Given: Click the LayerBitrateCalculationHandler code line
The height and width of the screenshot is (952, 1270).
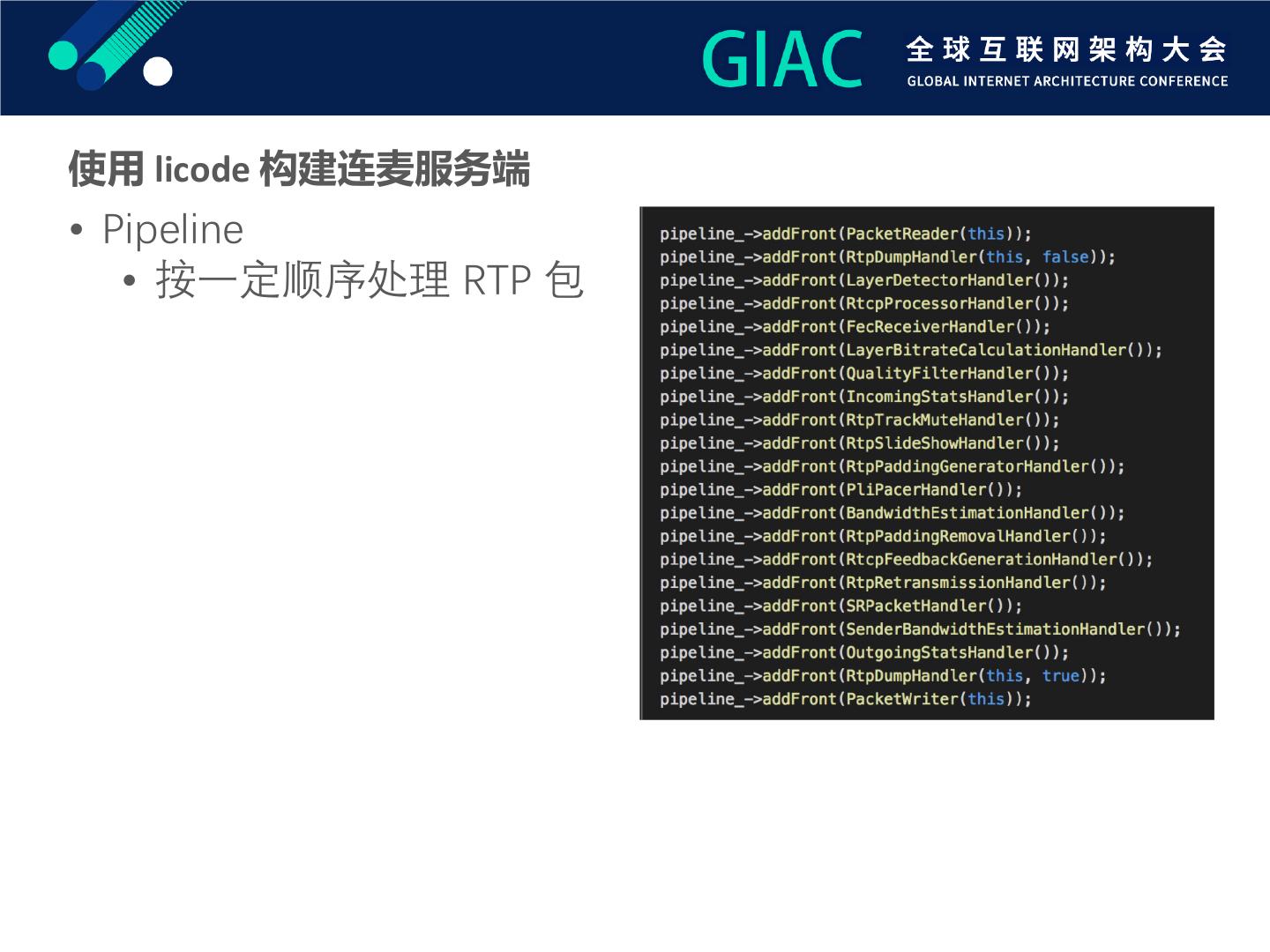Looking at the screenshot, I should coord(911,350).
